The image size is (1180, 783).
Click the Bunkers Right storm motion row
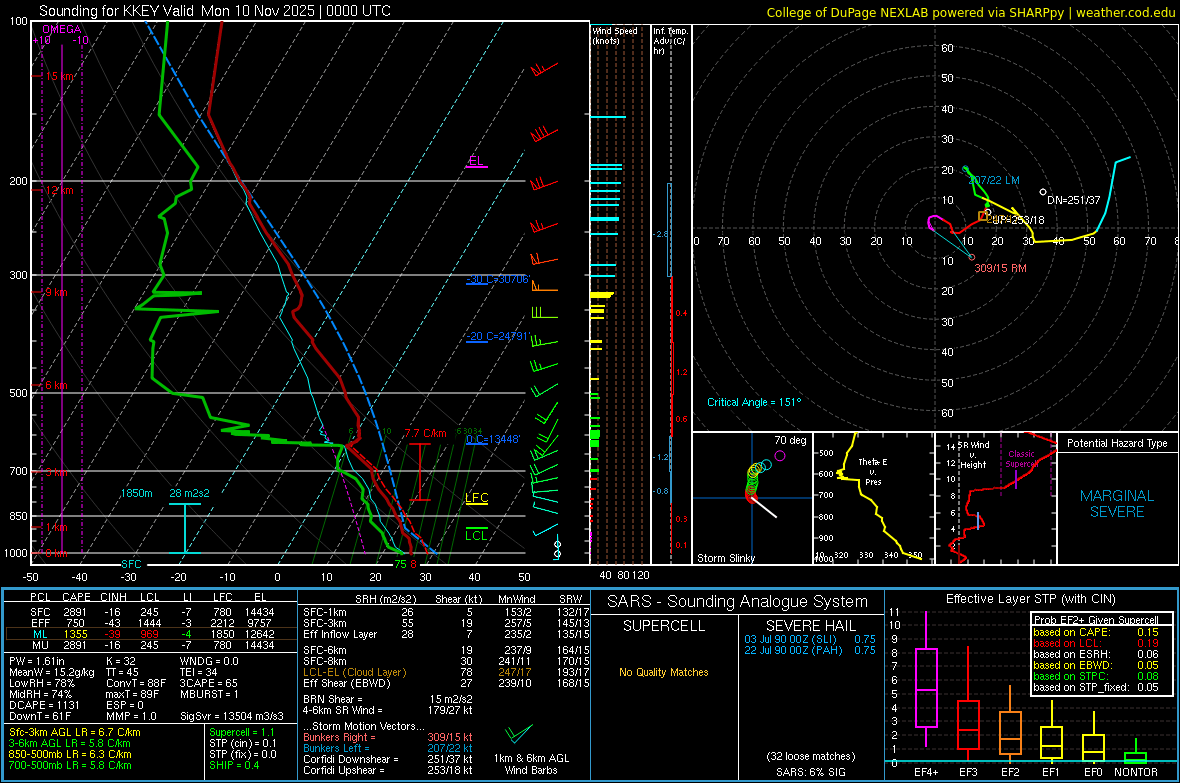(388, 737)
